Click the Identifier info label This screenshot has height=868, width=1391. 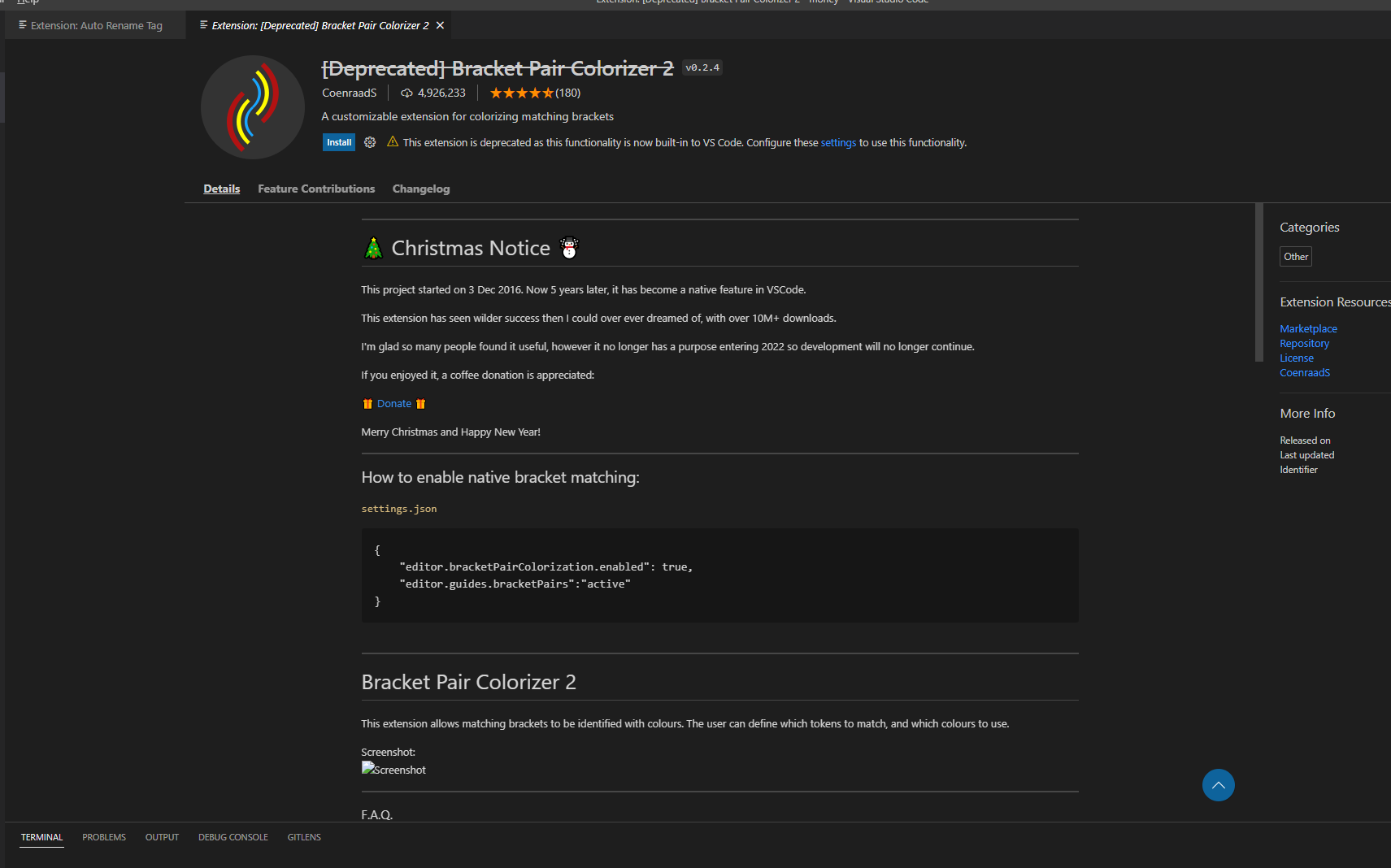pos(1298,470)
